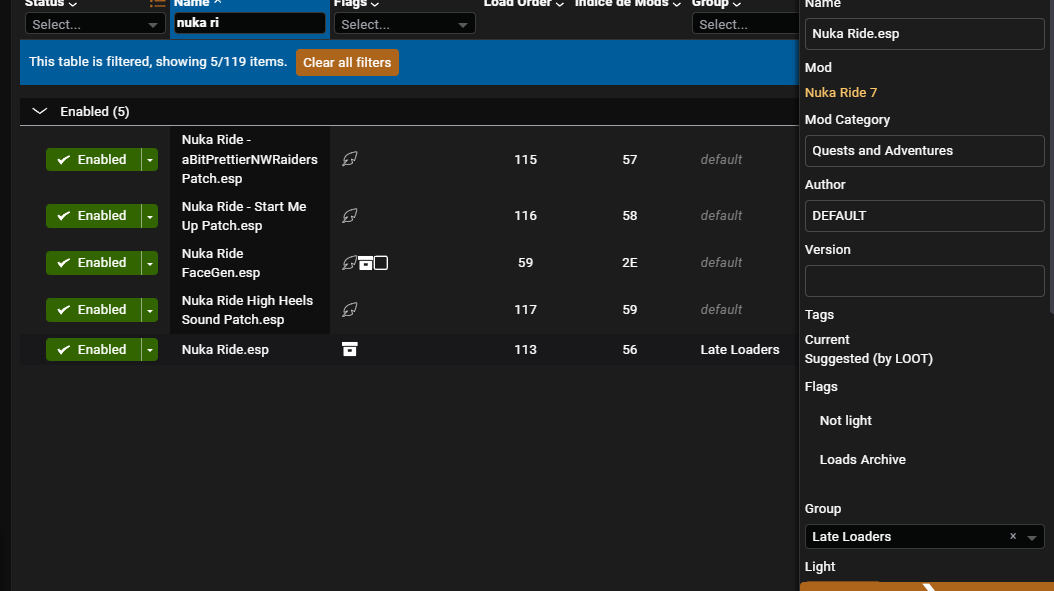Screen dimensions: 1054x591
Task: Click the light-flag feather icon for aBitPrettierNWRaiders Patch
Action: (x=350, y=159)
